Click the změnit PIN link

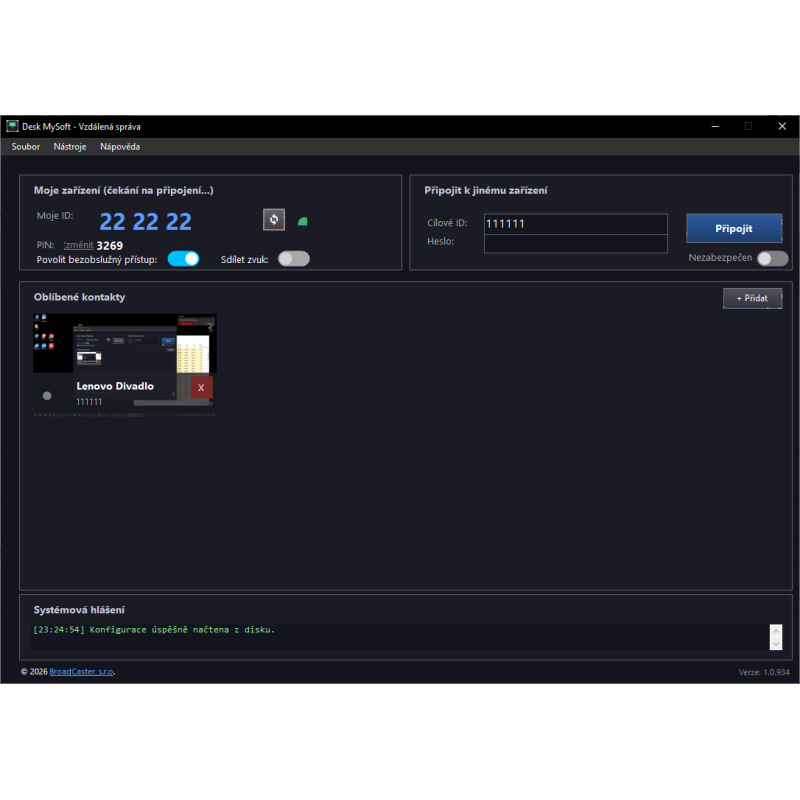tap(79, 245)
